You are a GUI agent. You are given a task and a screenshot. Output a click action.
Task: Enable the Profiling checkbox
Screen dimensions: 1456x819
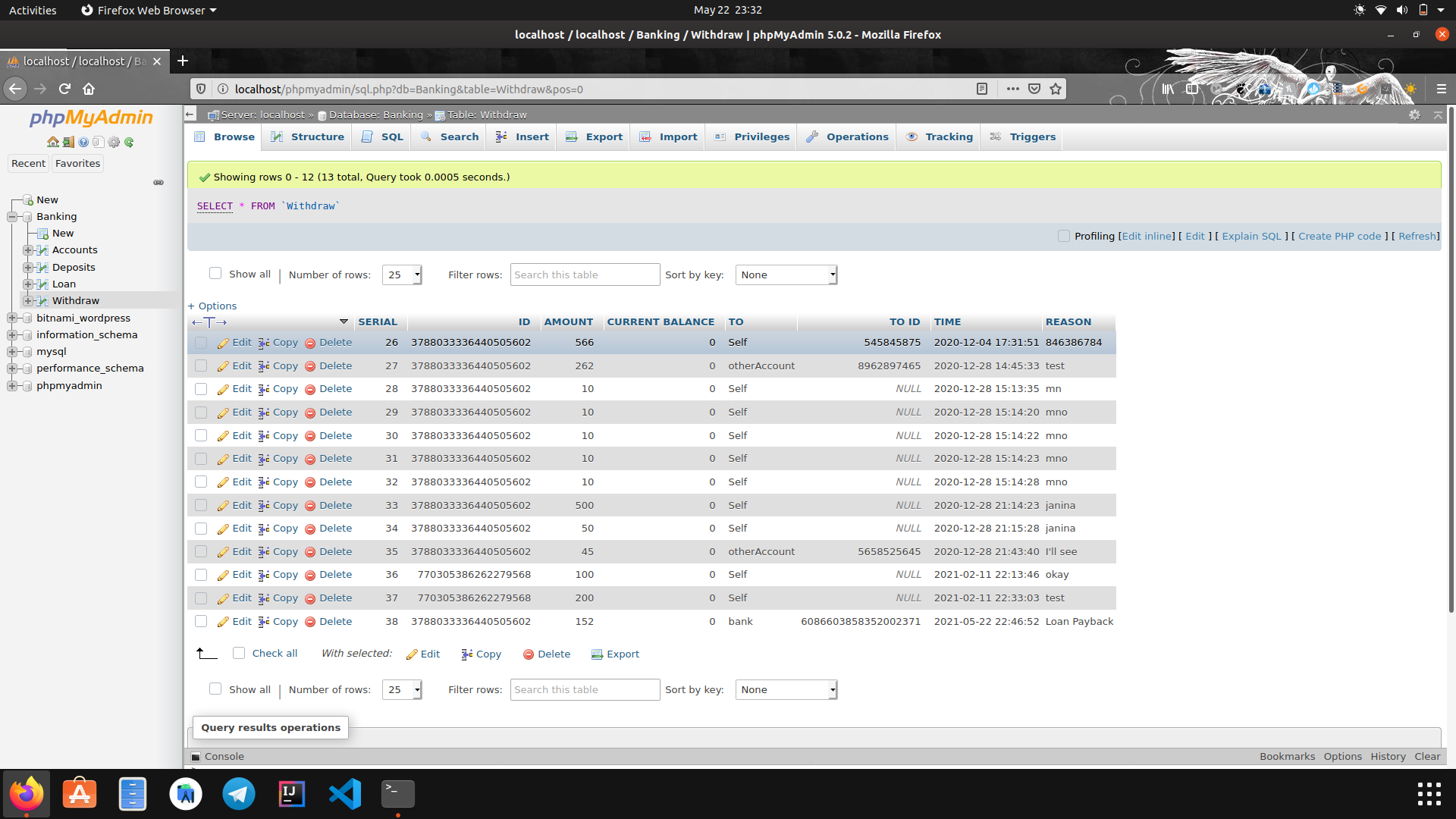point(1063,236)
